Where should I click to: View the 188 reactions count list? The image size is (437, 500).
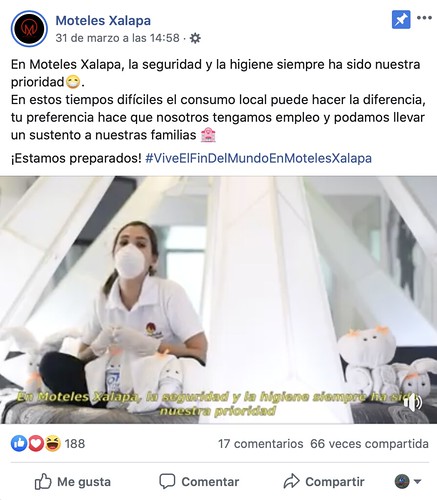75,444
